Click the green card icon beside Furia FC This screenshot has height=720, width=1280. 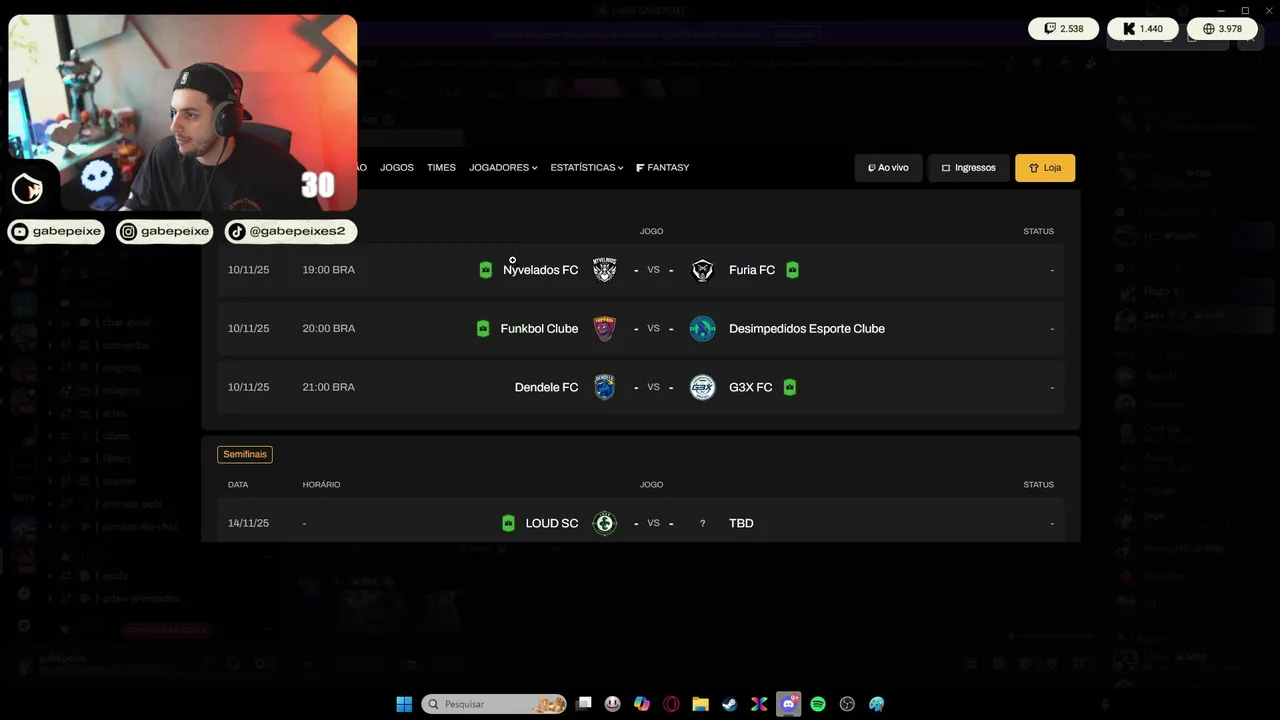(x=792, y=270)
